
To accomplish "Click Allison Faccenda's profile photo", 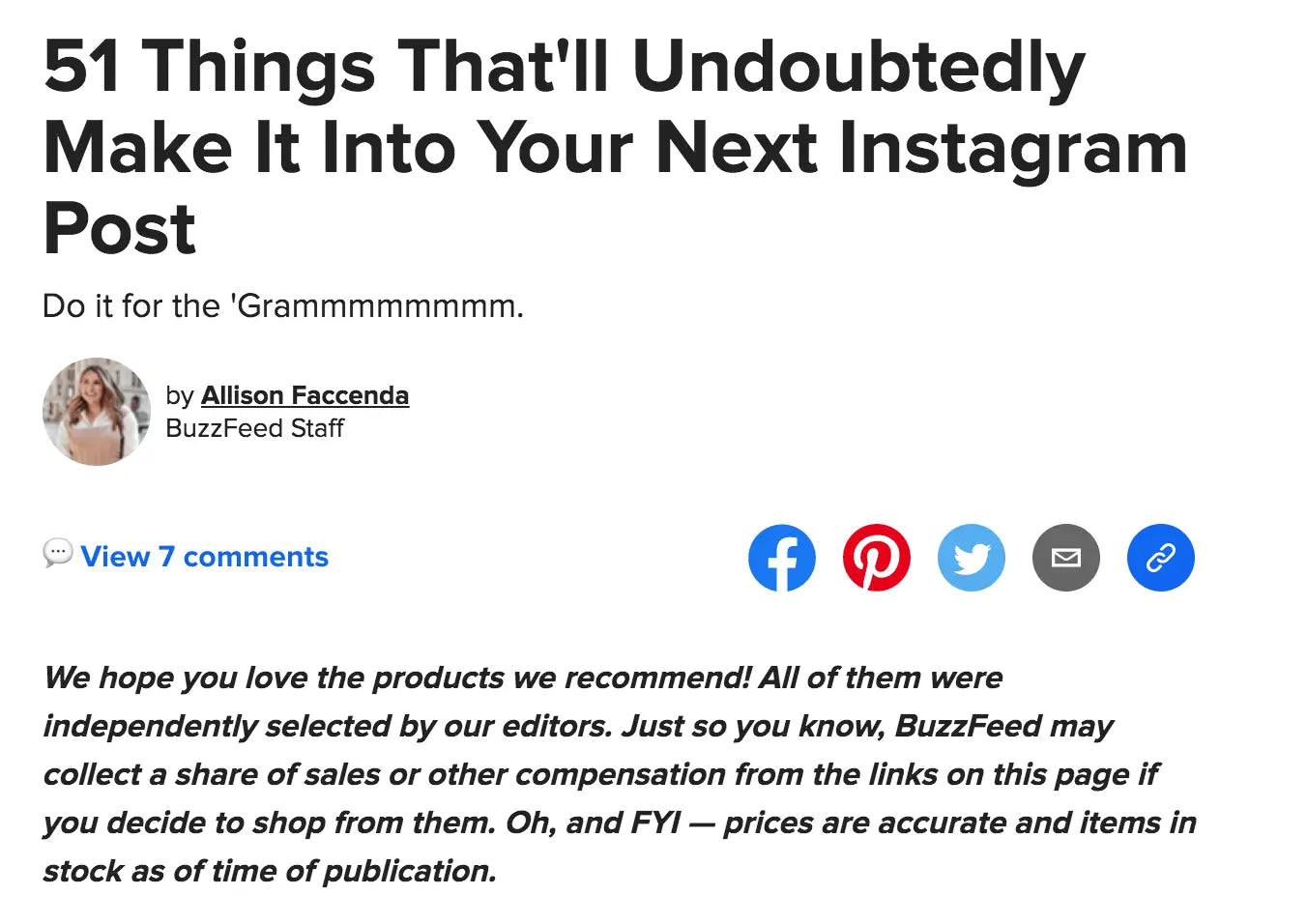I will tap(97, 412).
